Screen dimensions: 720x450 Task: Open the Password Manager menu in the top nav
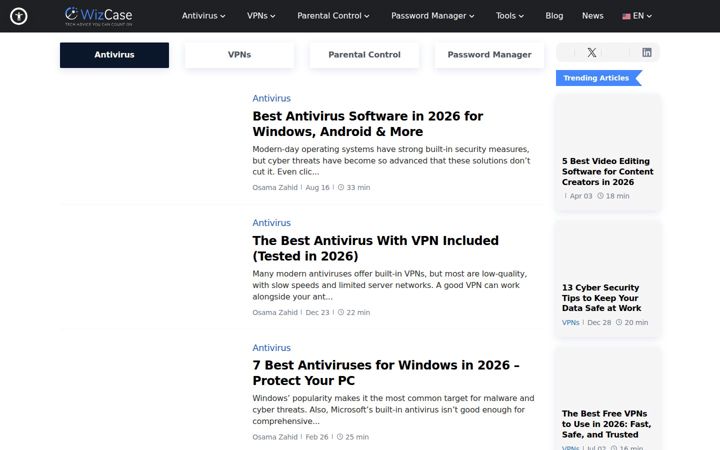pos(432,16)
